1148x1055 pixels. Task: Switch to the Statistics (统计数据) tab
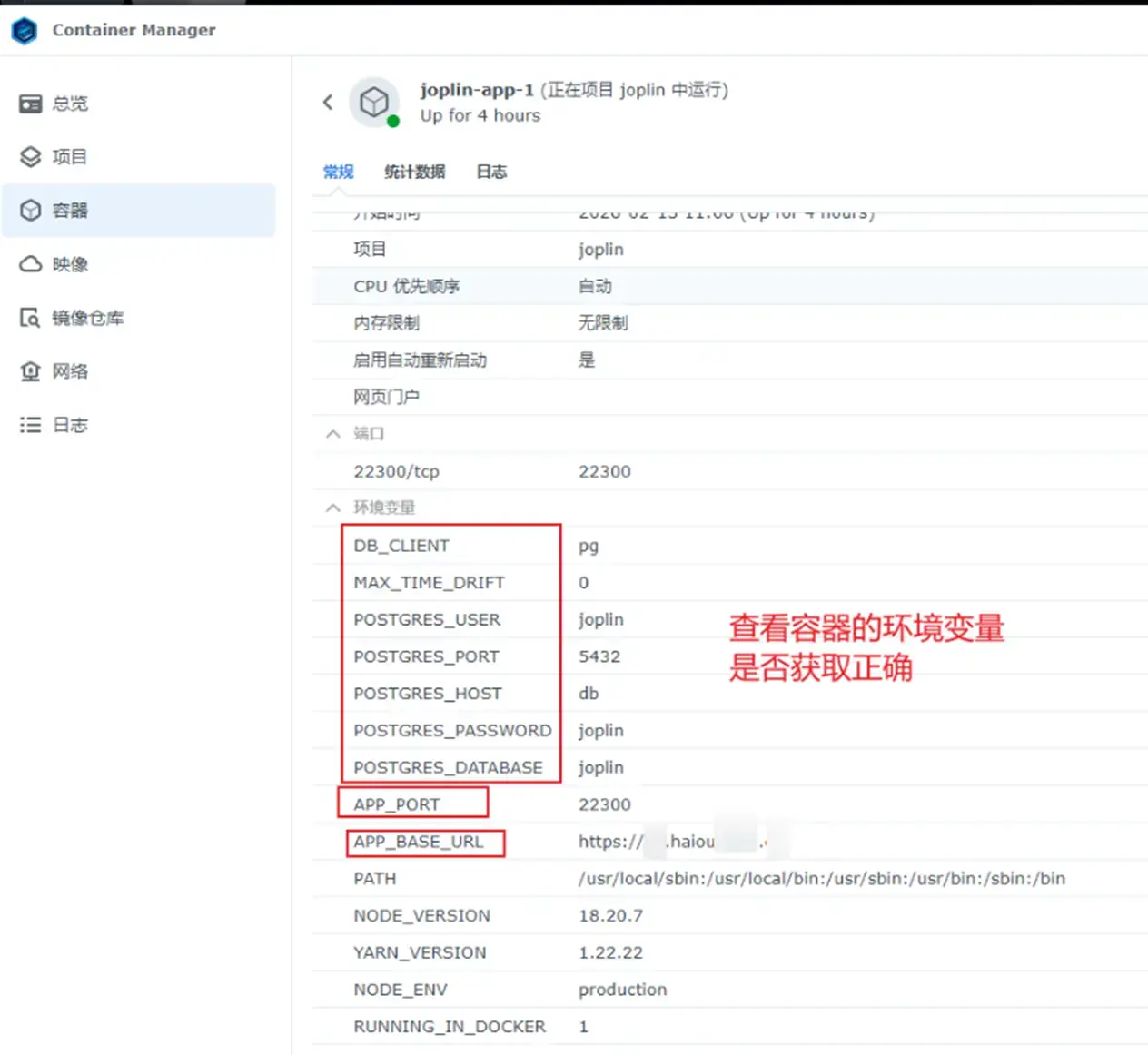[x=414, y=172]
